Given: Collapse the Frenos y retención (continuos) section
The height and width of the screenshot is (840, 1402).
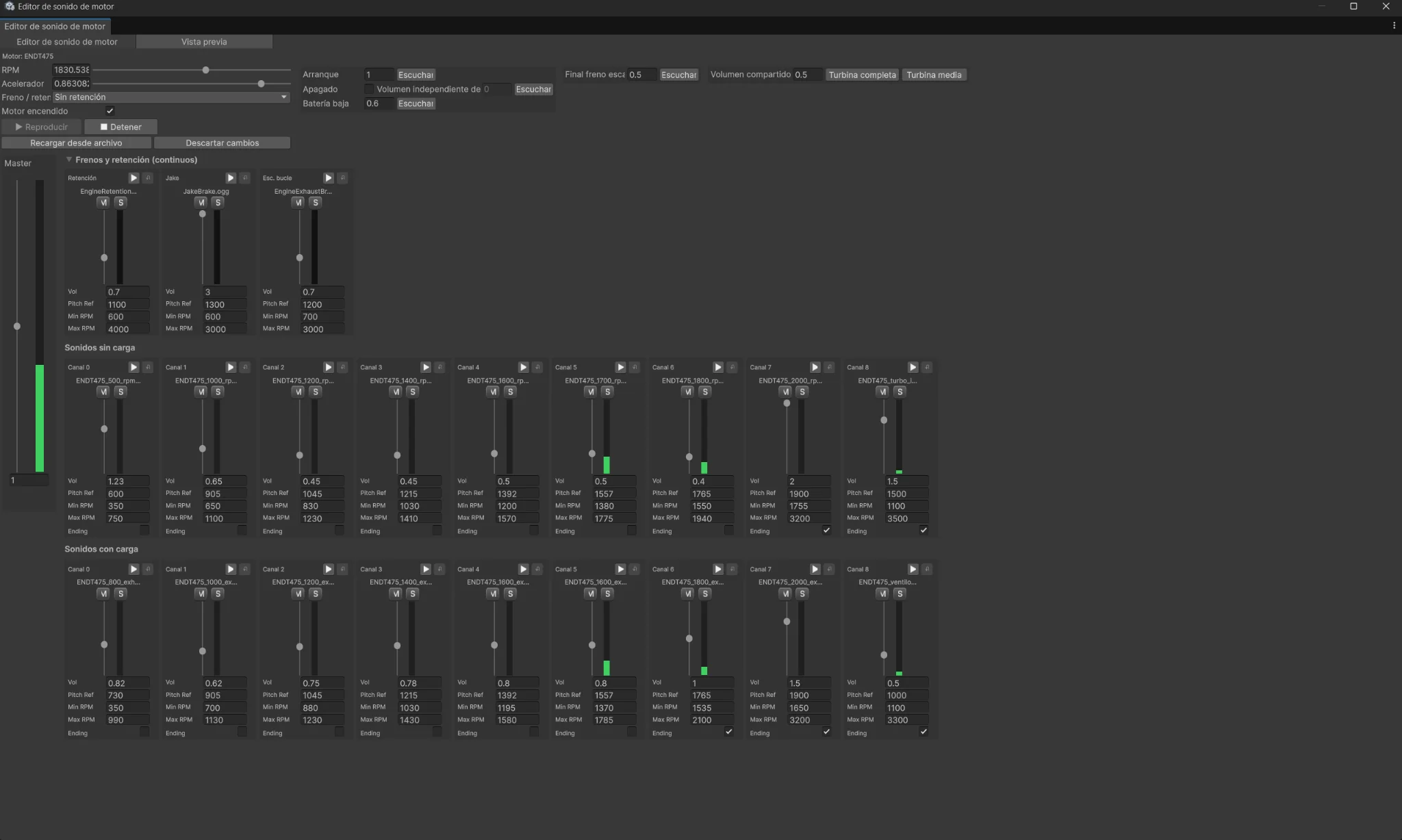Looking at the screenshot, I should point(69,160).
